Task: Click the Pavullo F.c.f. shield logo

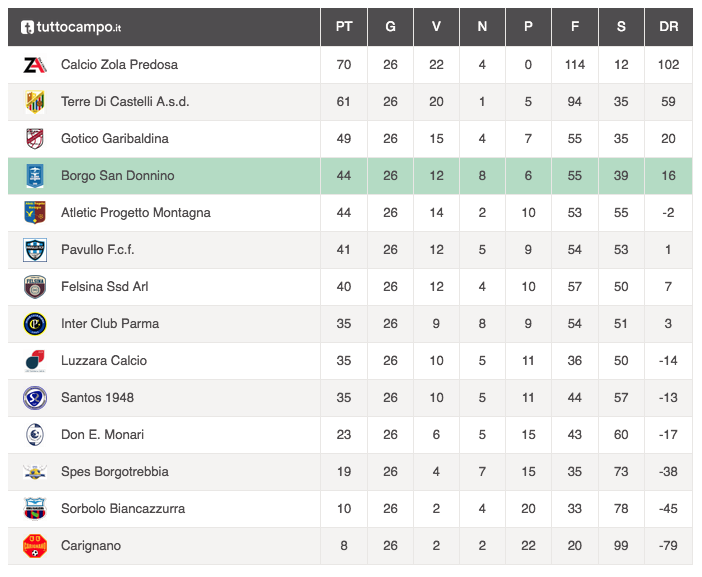Action: (34, 250)
